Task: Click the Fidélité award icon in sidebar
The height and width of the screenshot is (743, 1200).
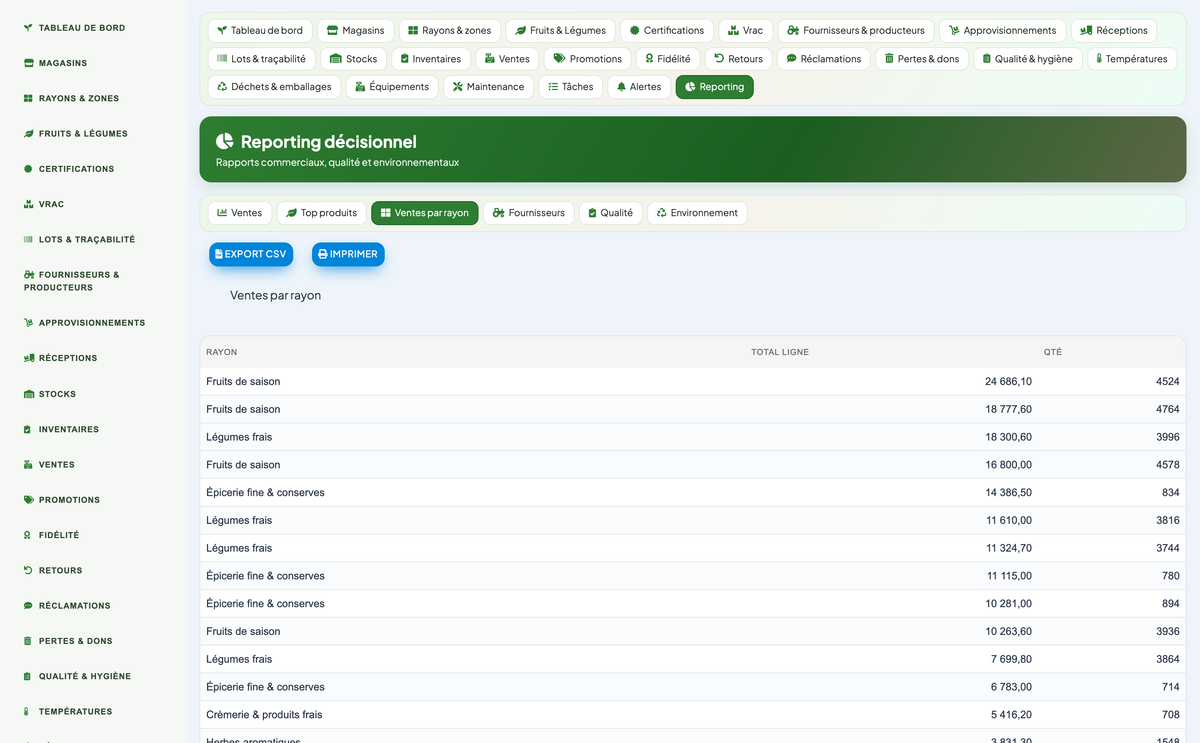Action: click(x=28, y=535)
